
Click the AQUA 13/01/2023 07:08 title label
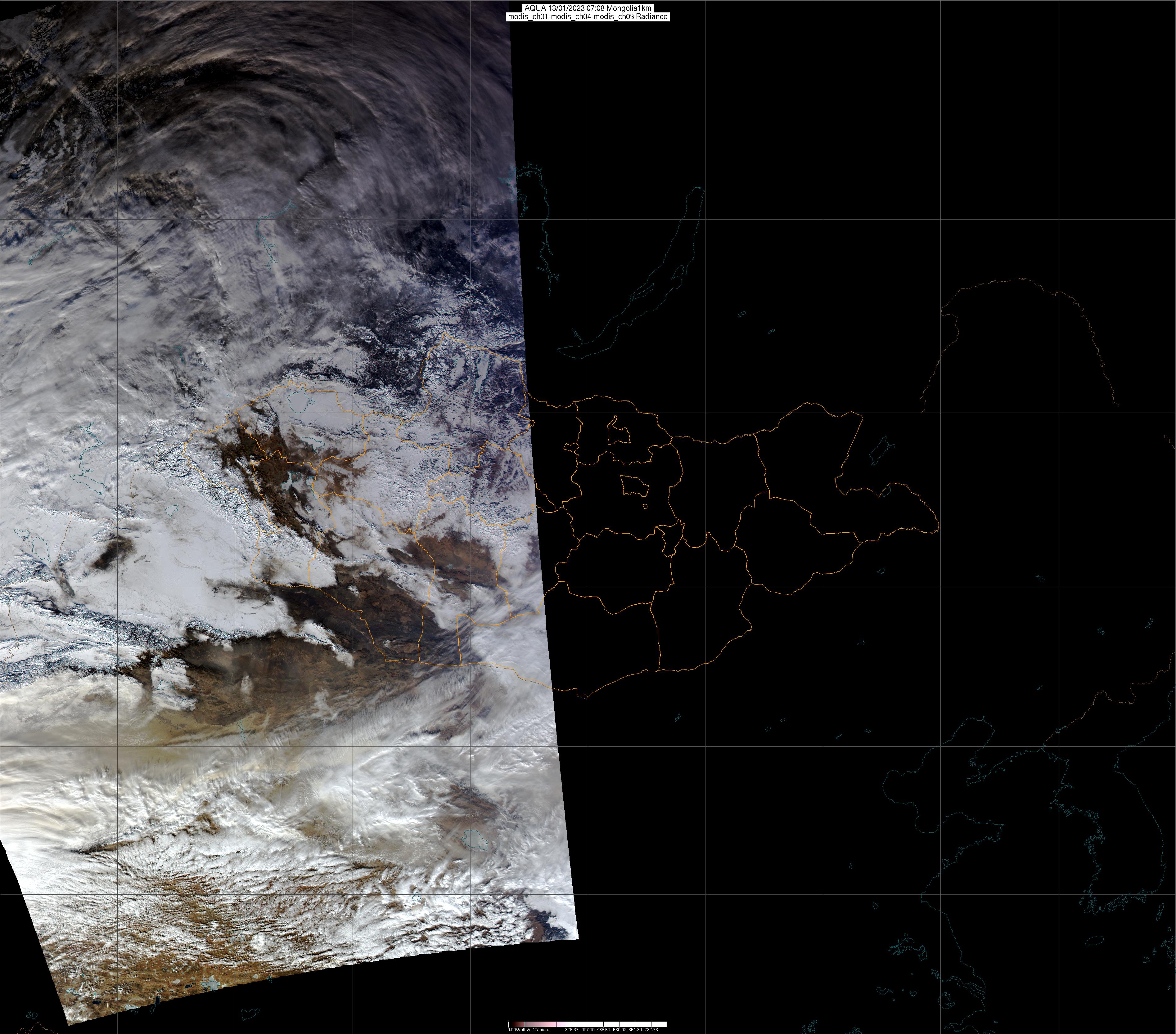[x=588, y=8]
